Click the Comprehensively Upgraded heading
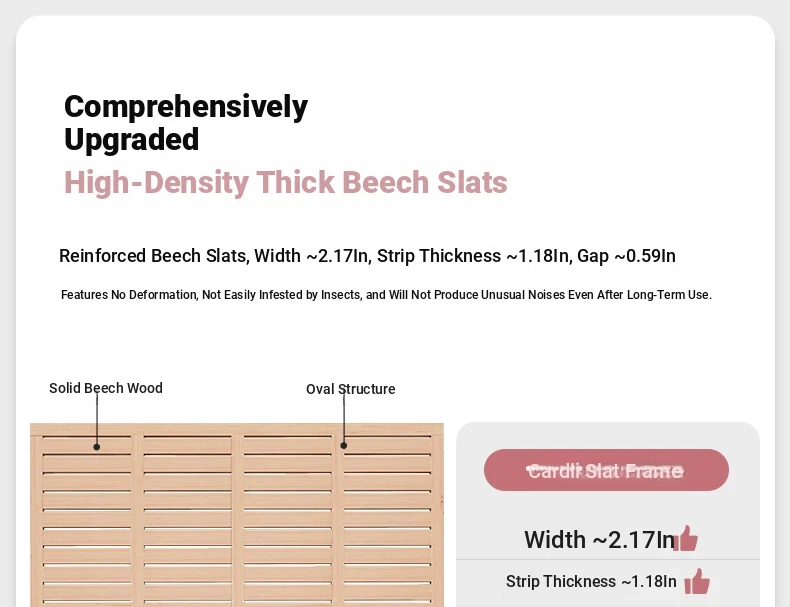 pyautogui.click(x=186, y=122)
